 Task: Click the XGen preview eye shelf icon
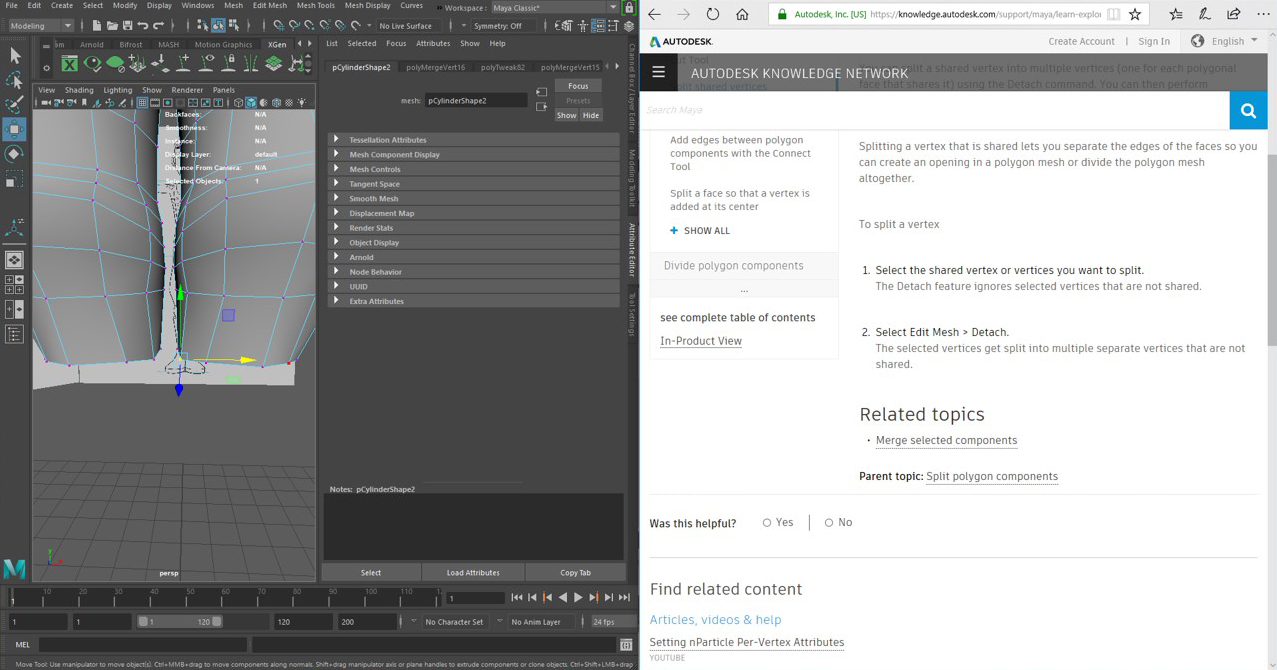point(92,64)
